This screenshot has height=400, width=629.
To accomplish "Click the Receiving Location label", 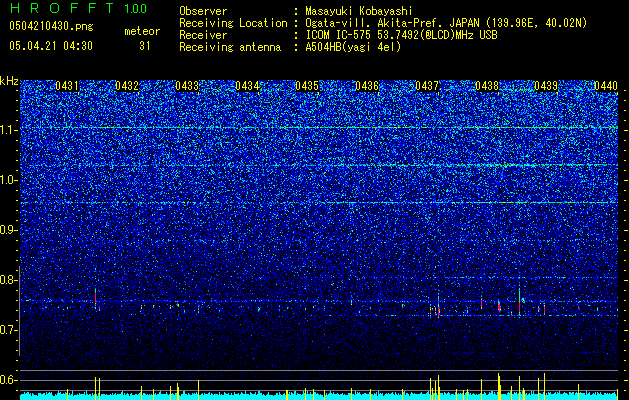I will [x=233, y=23].
